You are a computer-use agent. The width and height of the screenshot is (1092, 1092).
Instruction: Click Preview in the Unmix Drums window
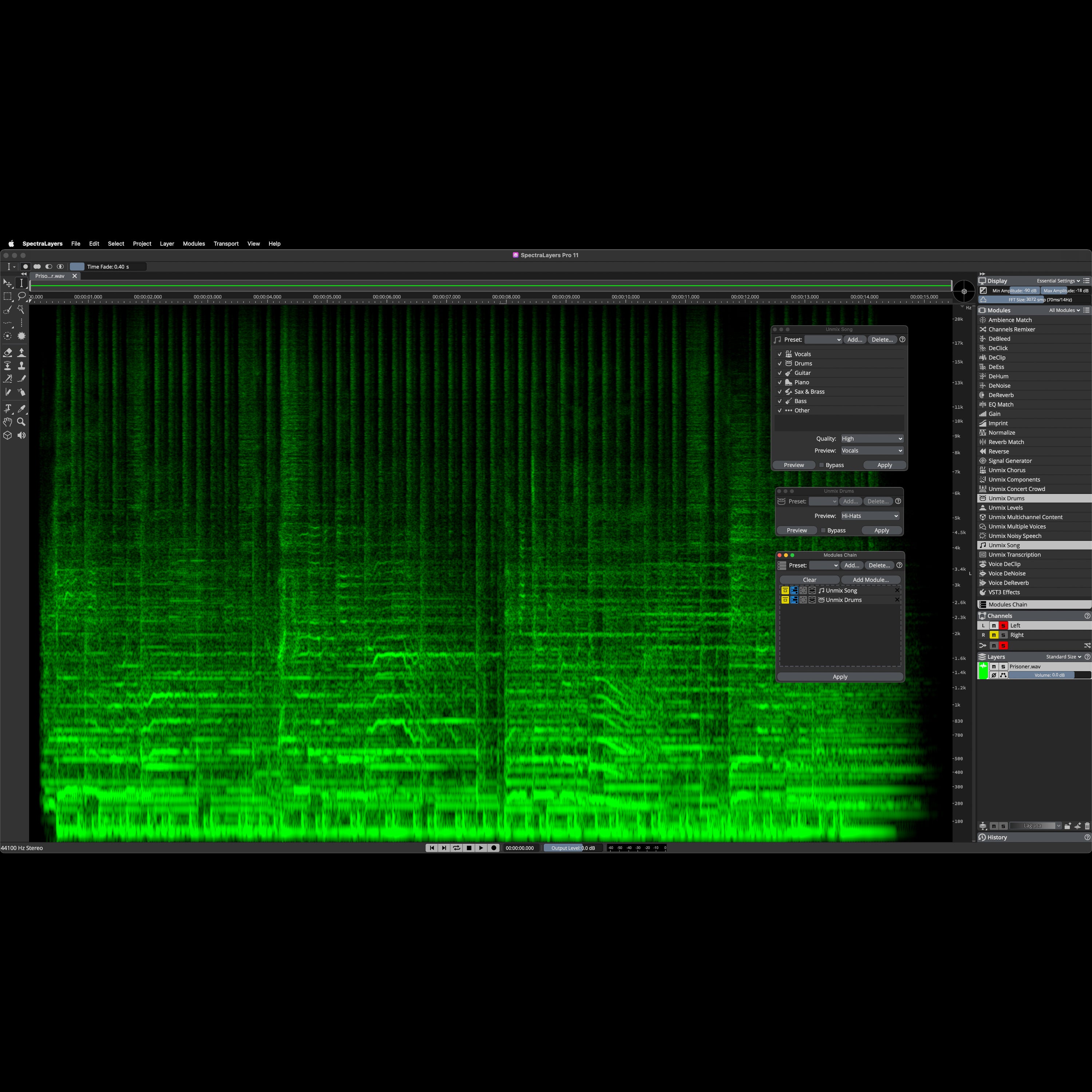(797, 530)
